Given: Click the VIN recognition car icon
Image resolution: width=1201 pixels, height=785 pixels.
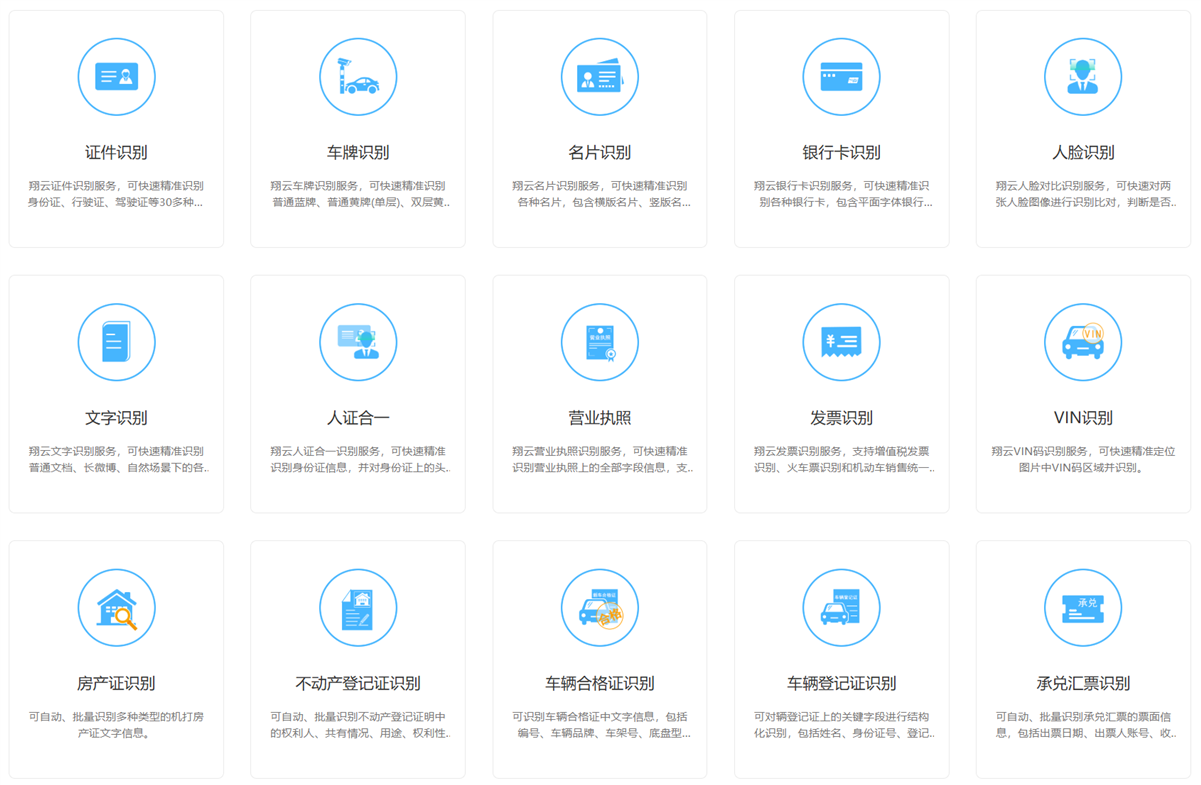Looking at the screenshot, I should pos(1083,342).
